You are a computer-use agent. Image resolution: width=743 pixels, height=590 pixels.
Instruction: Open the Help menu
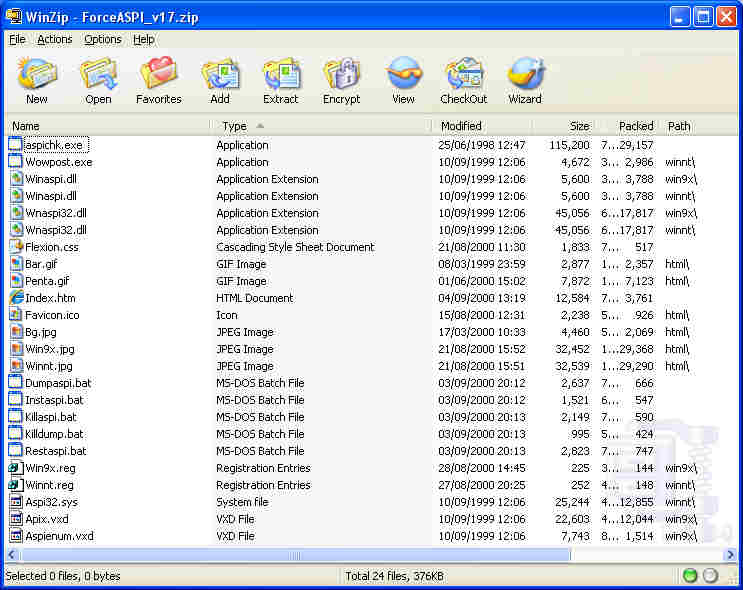[143, 39]
